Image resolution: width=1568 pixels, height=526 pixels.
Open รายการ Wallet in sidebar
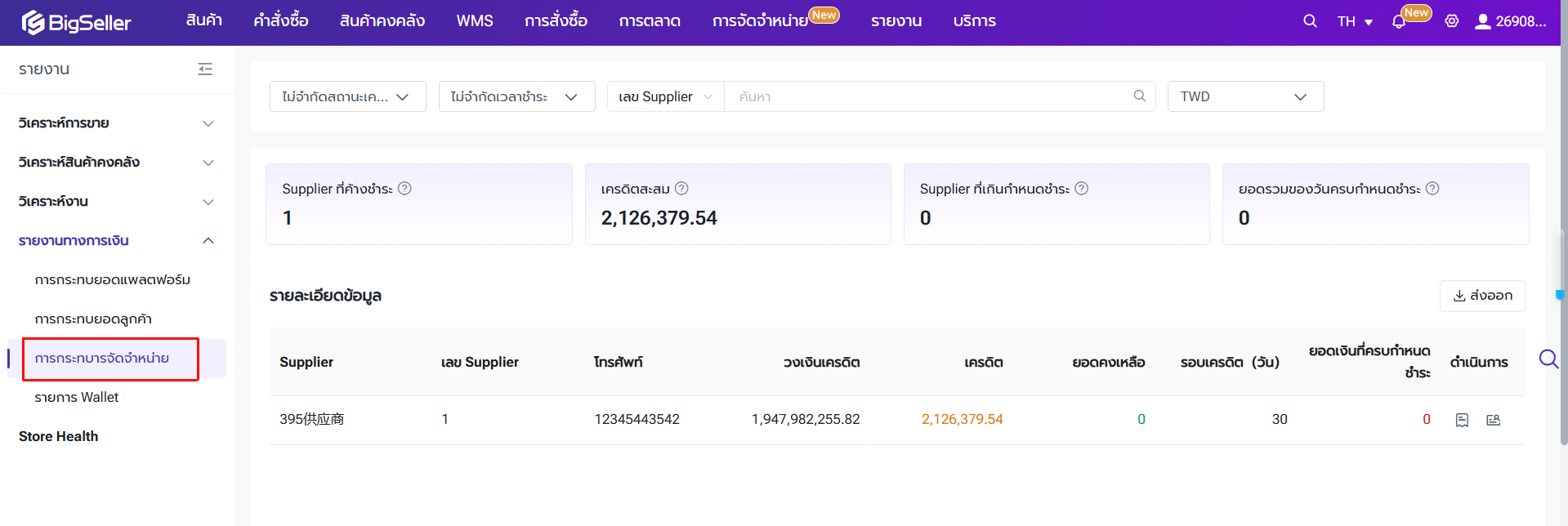(77, 398)
